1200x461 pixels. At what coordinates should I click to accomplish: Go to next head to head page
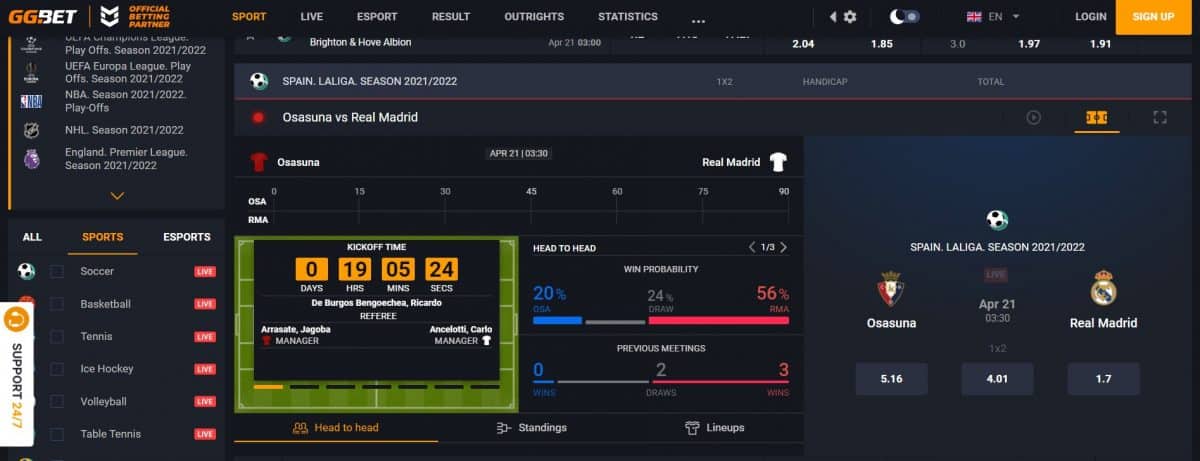(783, 247)
